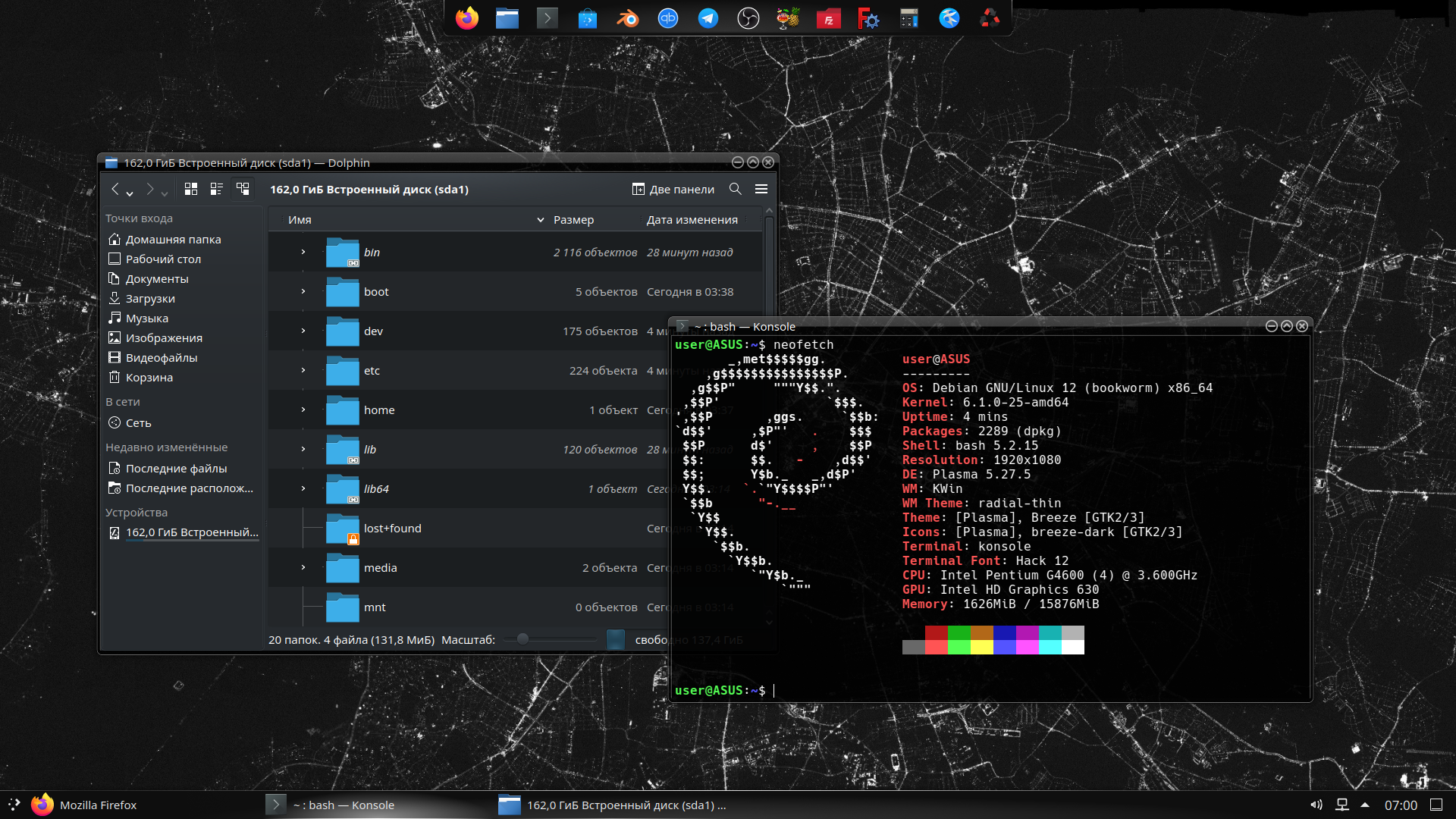Viewport: 1456px width, 819px height.
Task: Open Discover software store in the dock
Action: pyautogui.click(x=588, y=17)
